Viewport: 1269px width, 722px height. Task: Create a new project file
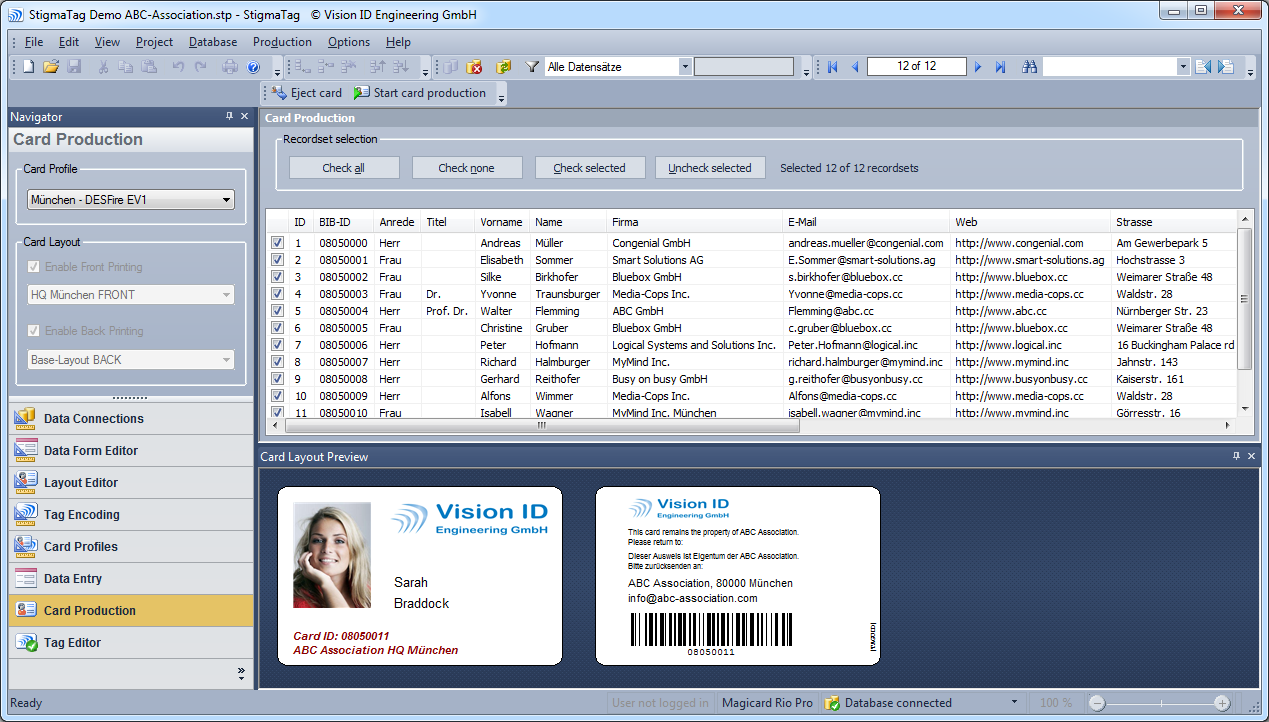(x=30, y=67)
